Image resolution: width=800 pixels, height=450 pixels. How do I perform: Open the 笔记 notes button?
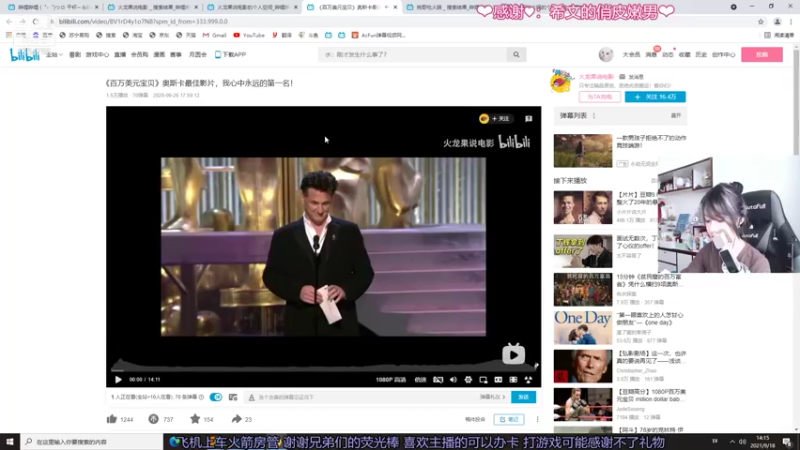click(x=509, y=419)
